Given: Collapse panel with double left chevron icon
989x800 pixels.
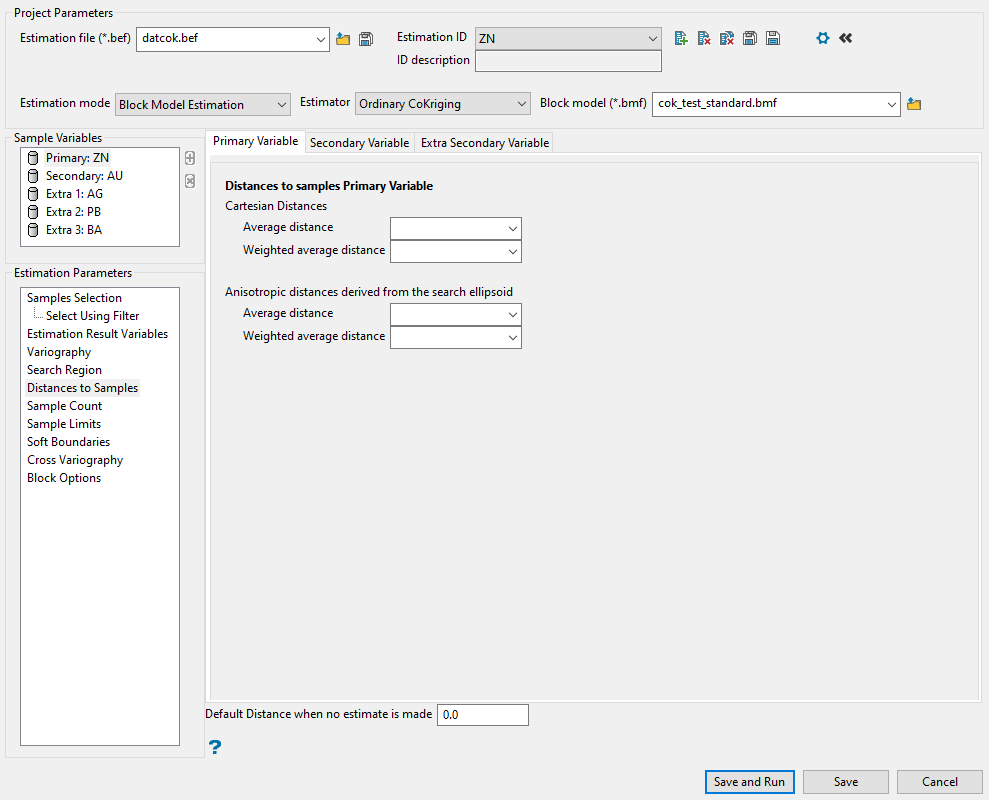Looking at the screenshot, I should coord(846,38).
